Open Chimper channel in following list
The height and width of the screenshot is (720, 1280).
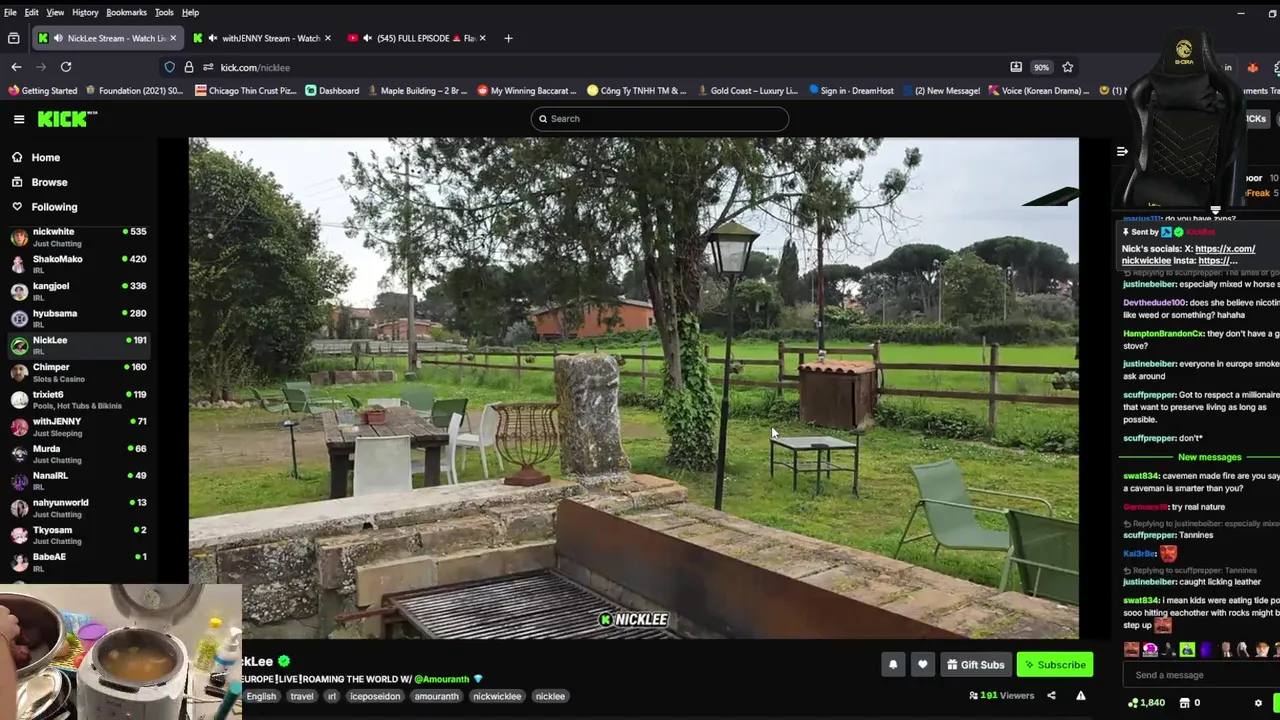78,372
